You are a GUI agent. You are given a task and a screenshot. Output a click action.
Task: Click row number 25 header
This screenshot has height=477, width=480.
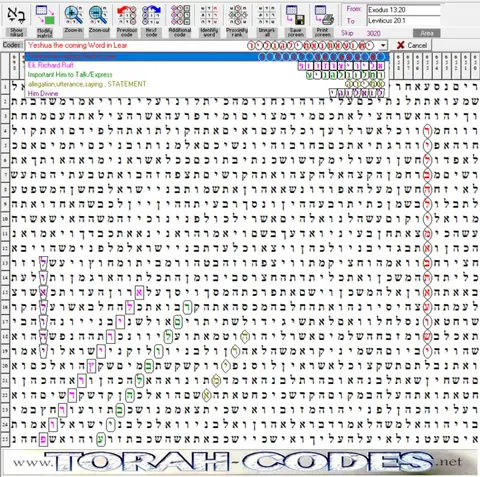(5, 439)
